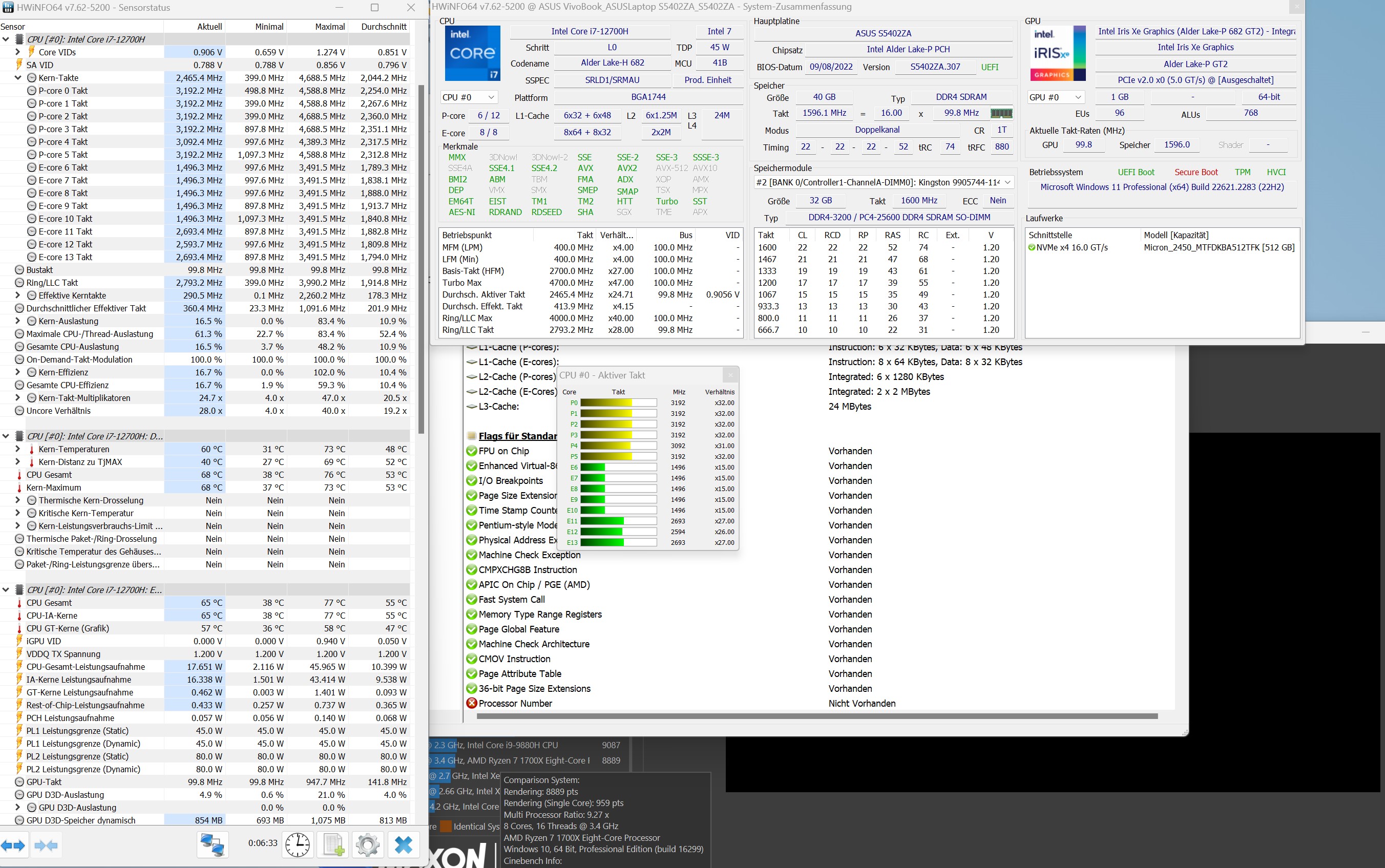Click the Sensor column header
Screen dimensions: 1385x868
[x=81, y=27]
